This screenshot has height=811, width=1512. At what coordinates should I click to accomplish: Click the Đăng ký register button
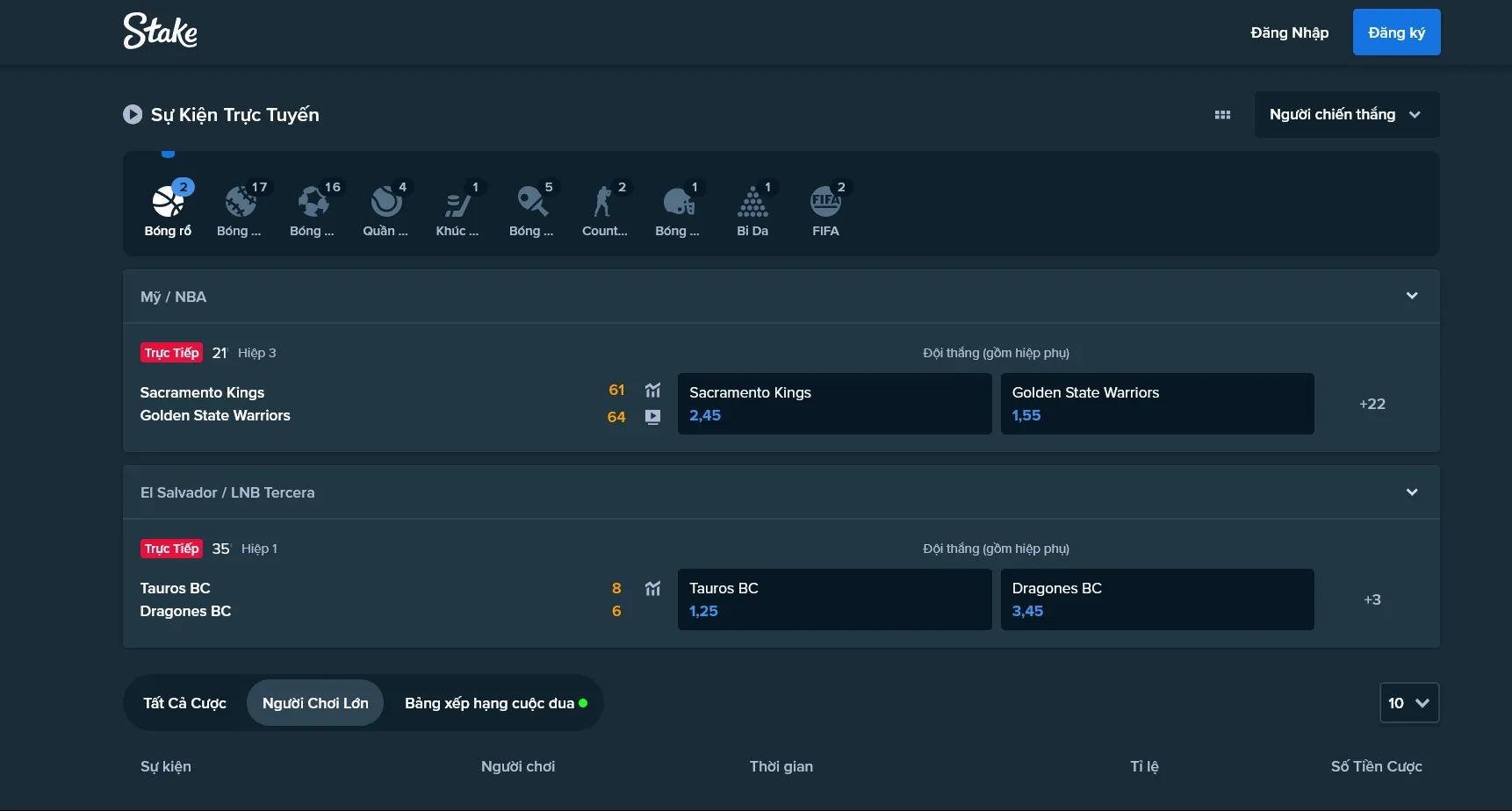pos(1396,32)
